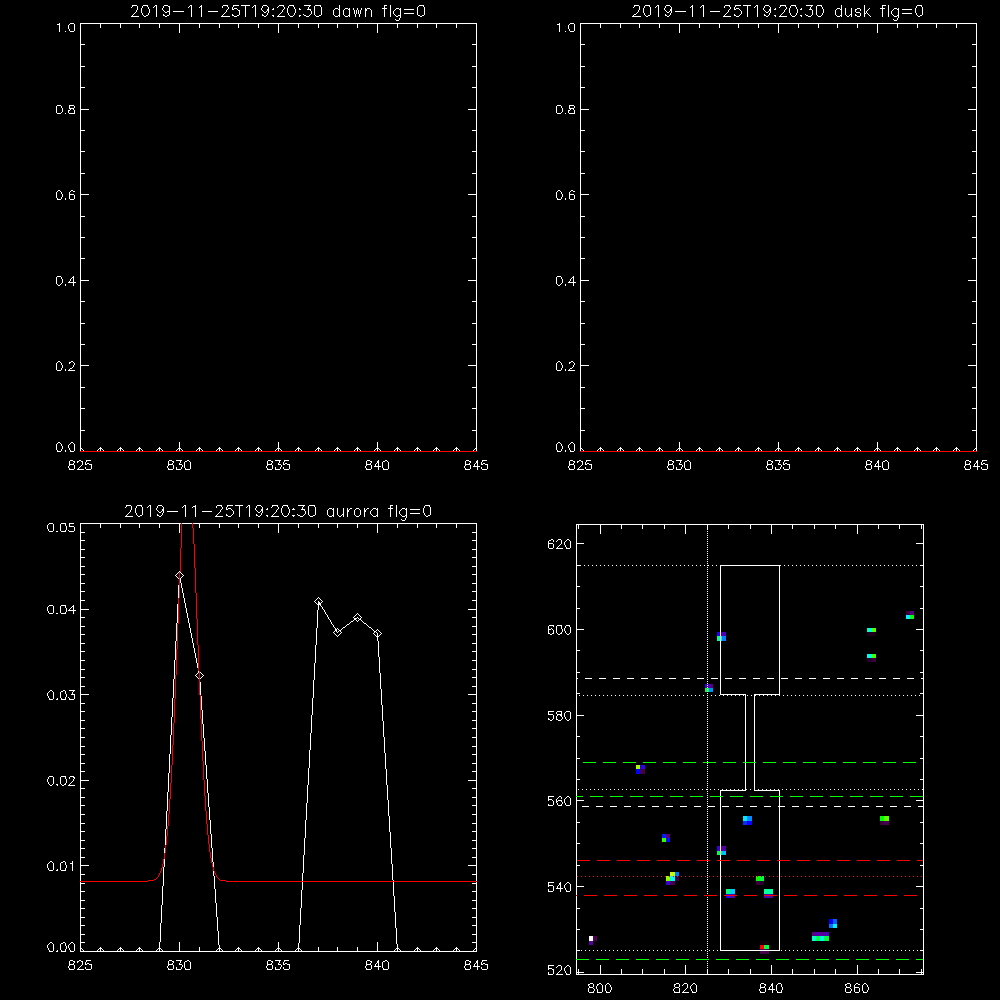
Task: Click the dawn plot 0.4 y-axis label
Action: coord(66,281)
